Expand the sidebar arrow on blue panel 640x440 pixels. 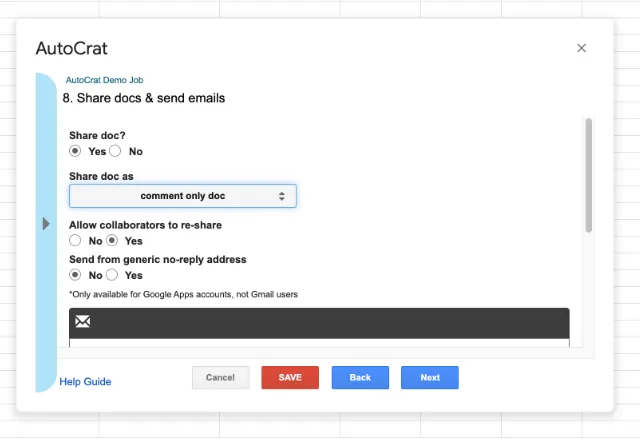(x=46, y=224)
